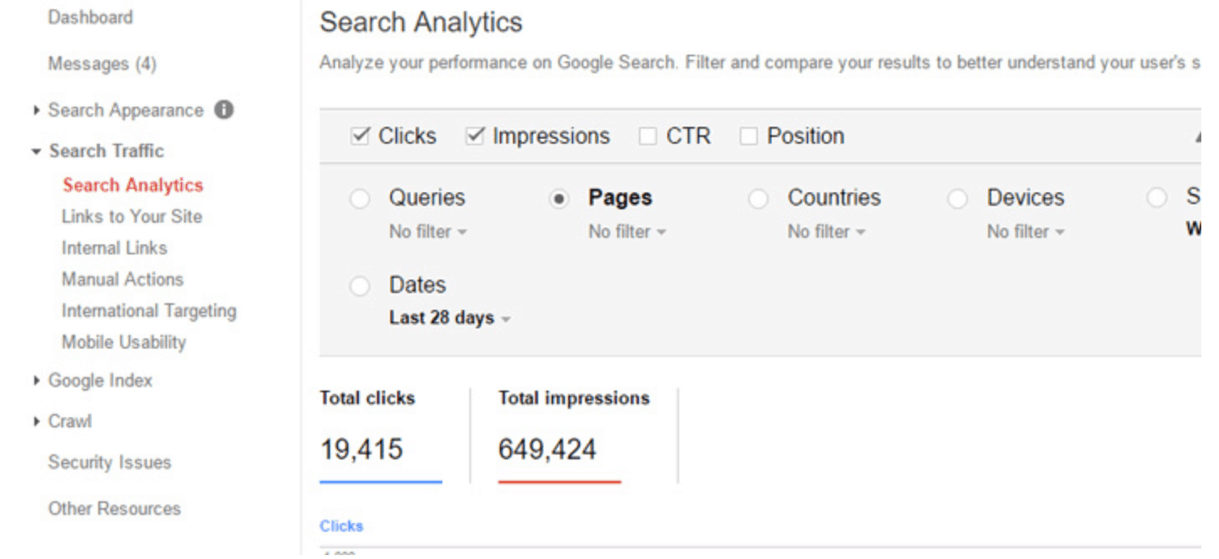Open the Last 28 days dropdown

click(x=450, y=318)
